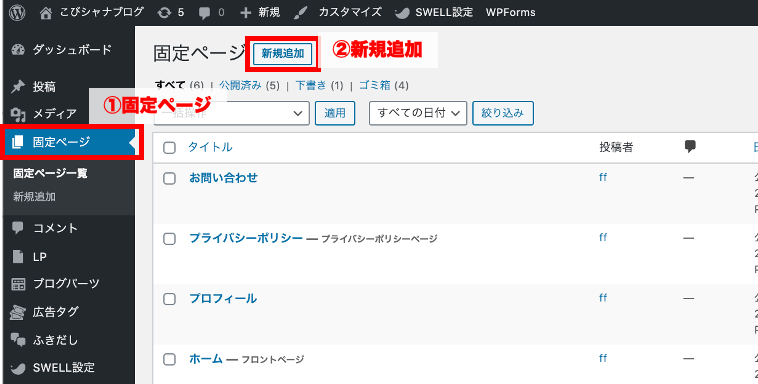Click the 広告タグ icon
758x384 pixels.
tap(18, 312)
